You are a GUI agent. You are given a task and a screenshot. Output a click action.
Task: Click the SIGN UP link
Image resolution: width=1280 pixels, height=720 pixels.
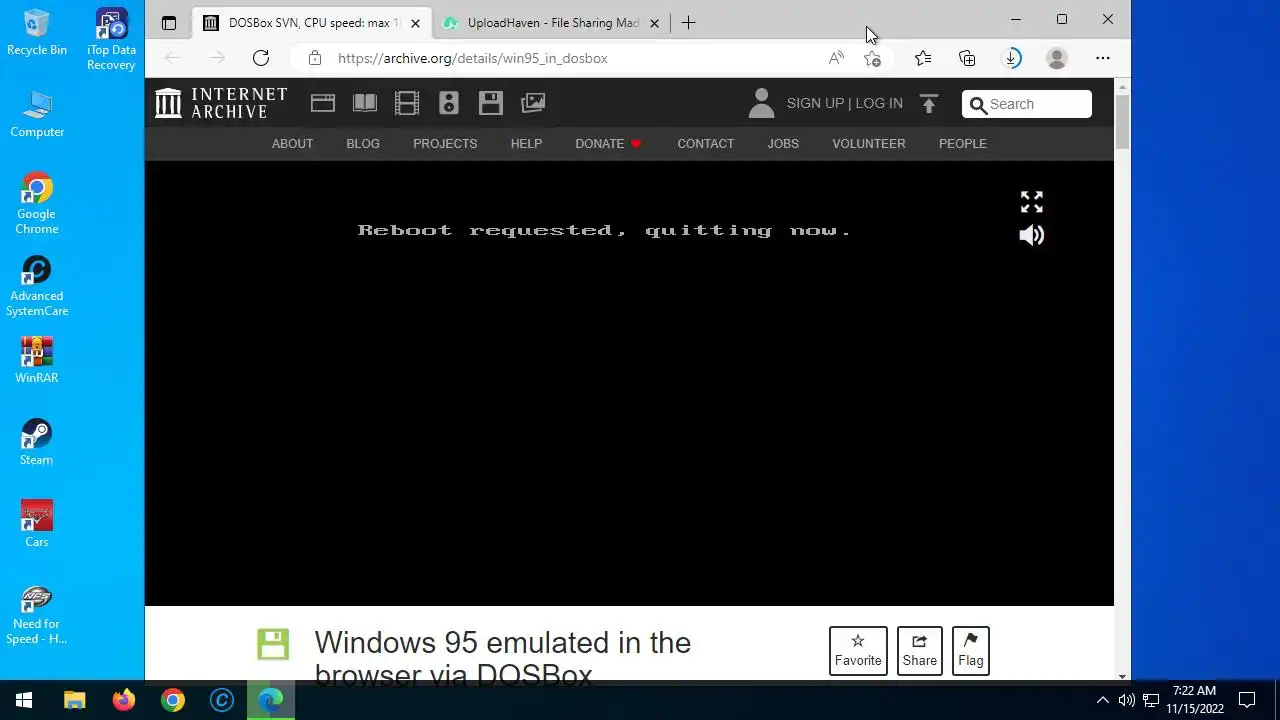pos(815,103)
